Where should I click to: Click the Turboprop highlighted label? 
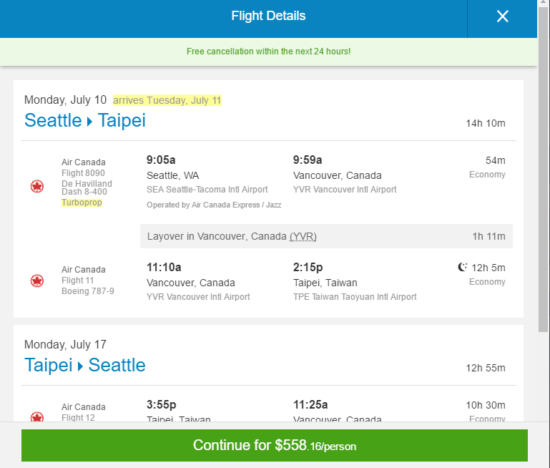pyautogui.click(x=82, y=202)
